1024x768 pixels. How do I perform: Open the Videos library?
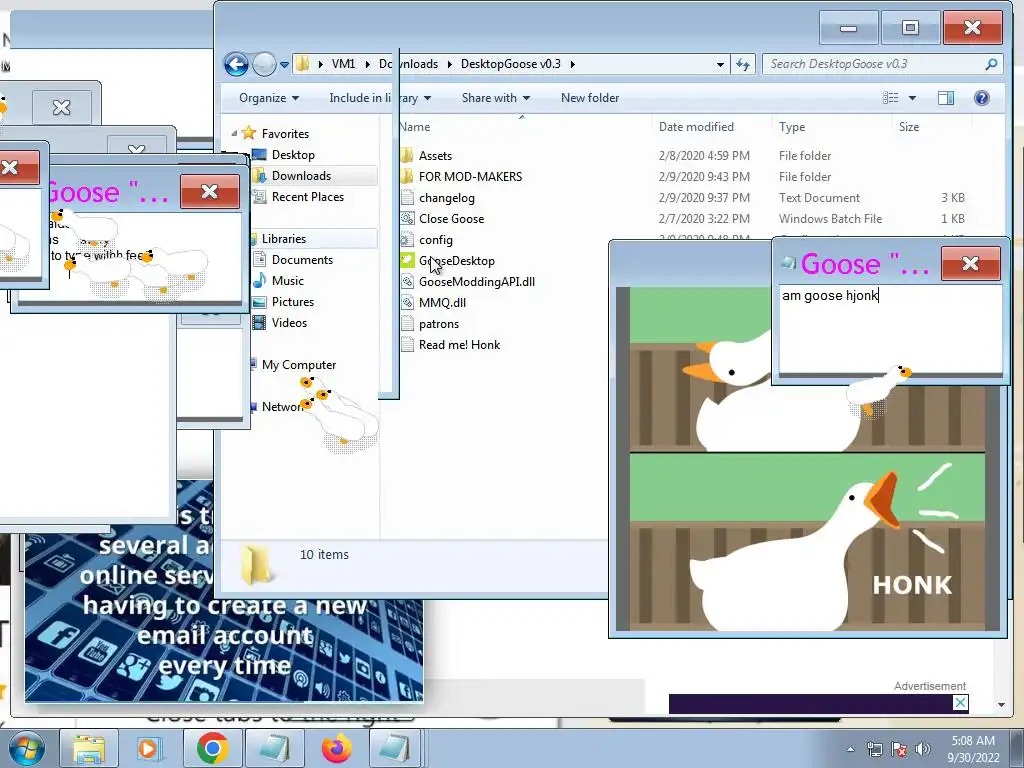pos(289,323)
